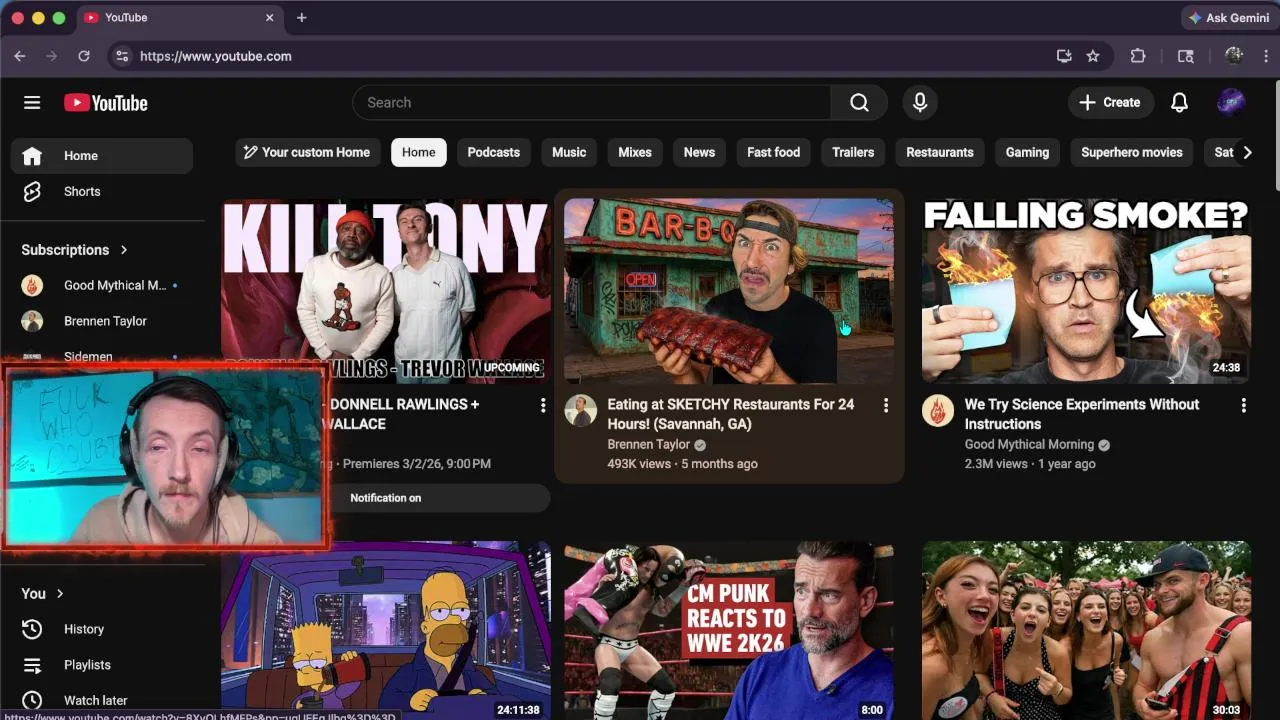The width and height of the screenshot is (1280, 720).
Task: Click the browser address bar URL
Action: [216, 56]
